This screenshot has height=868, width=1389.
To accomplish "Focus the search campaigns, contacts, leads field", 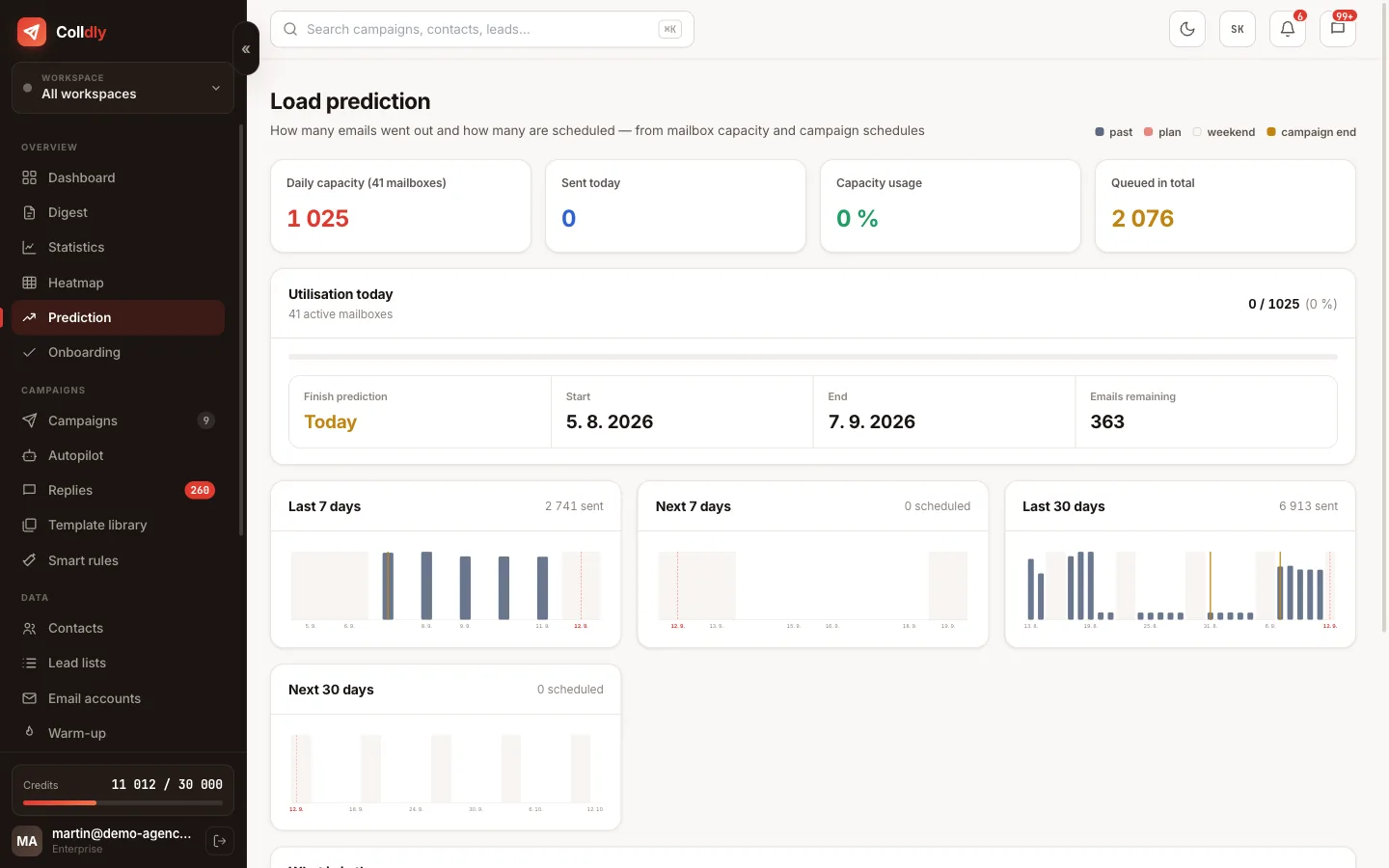I will click(x=482, y=29).
